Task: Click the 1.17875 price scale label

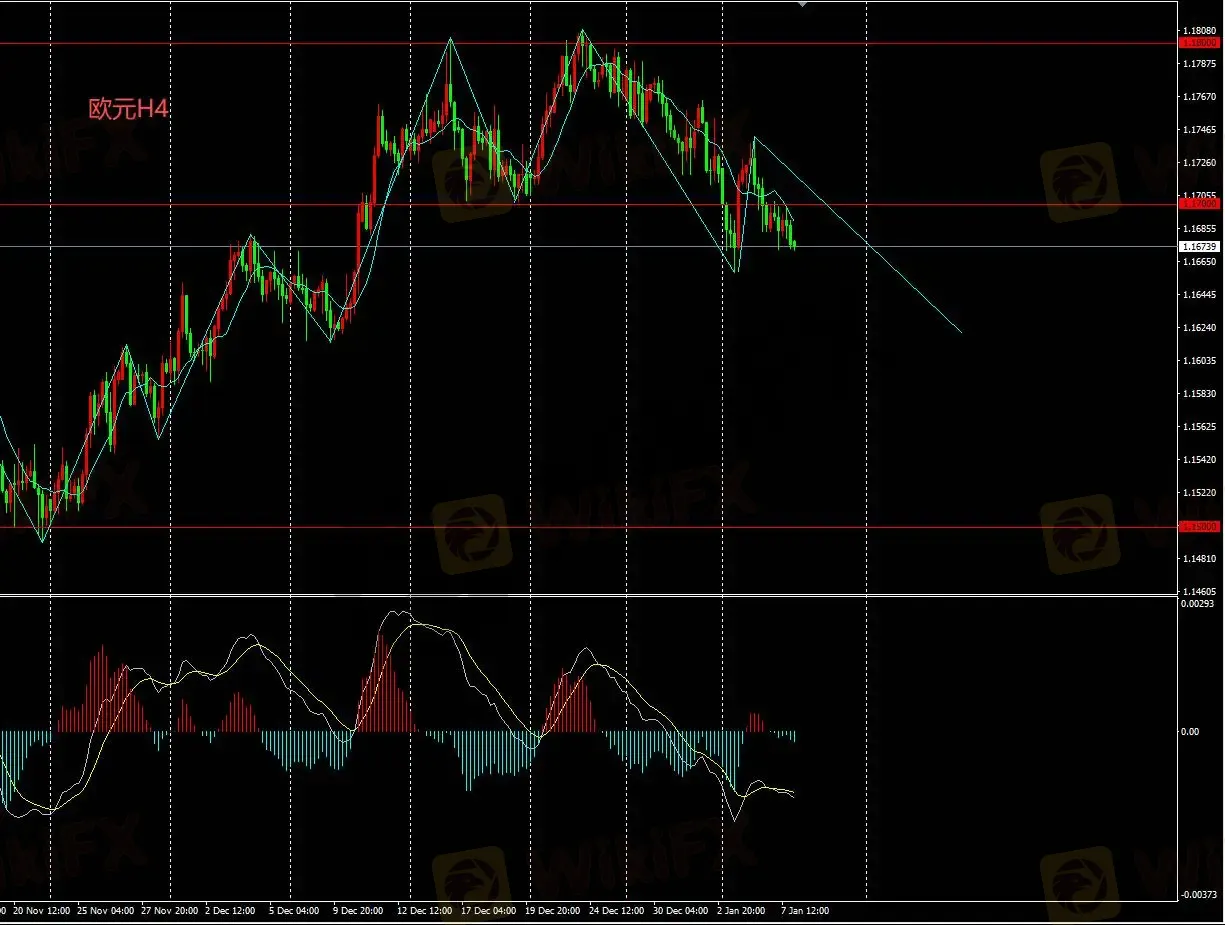Action: 1200,64
